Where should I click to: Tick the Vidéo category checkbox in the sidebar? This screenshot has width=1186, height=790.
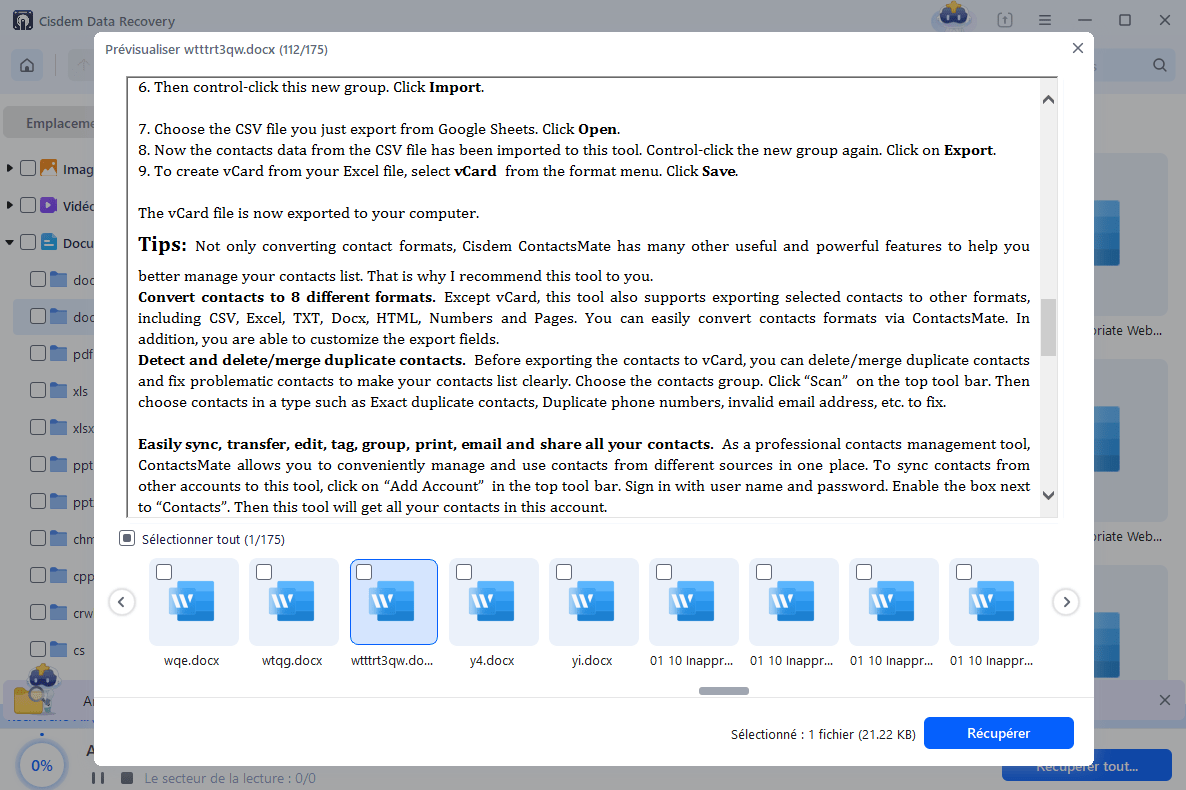(28, 205)
